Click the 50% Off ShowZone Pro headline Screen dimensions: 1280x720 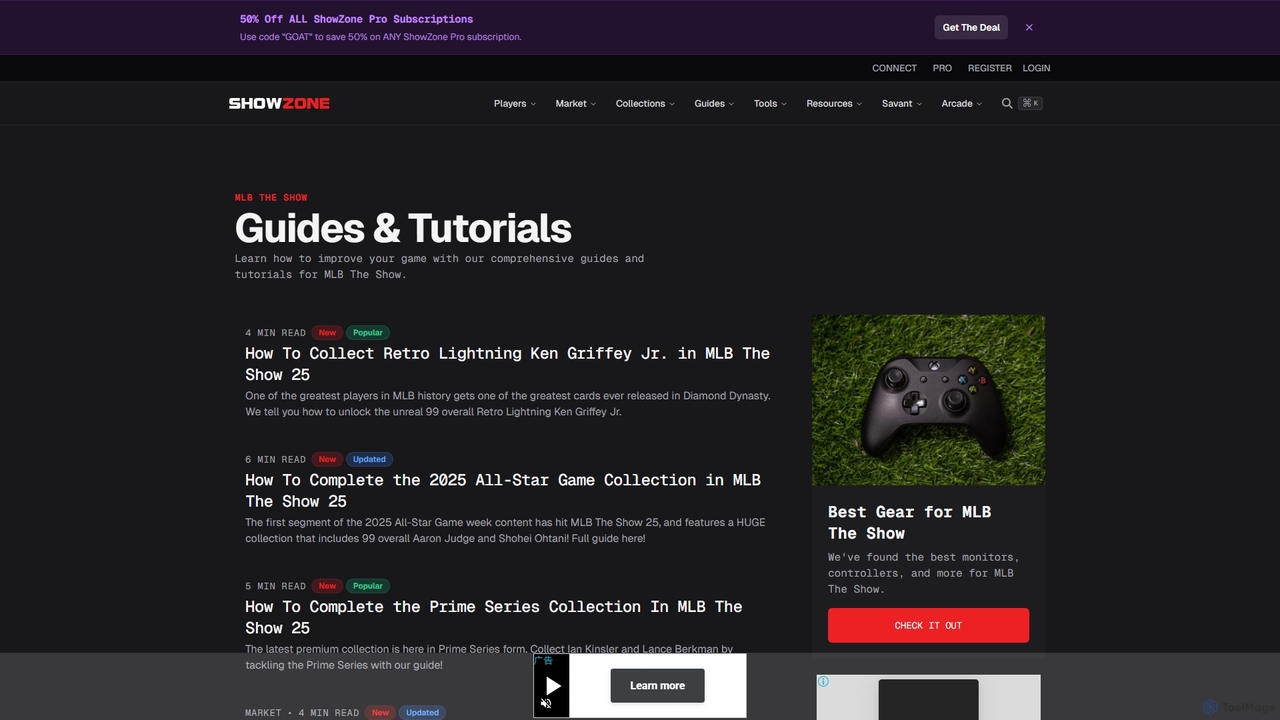(356, 19)
